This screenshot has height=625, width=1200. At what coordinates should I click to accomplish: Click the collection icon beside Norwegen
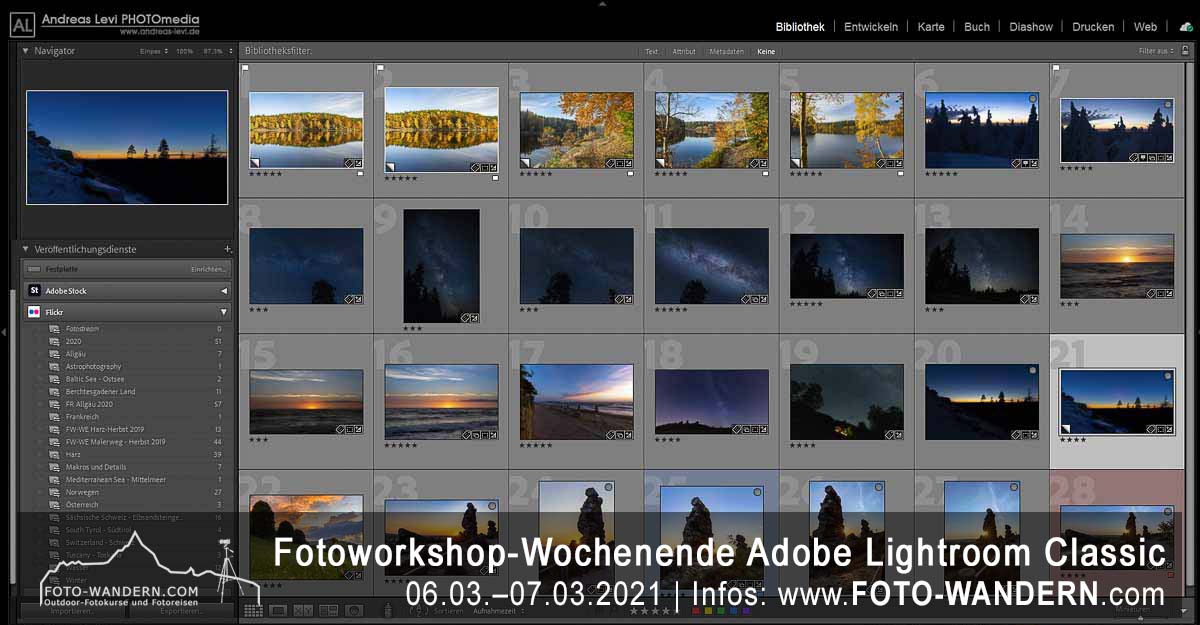tap(55, 492)
